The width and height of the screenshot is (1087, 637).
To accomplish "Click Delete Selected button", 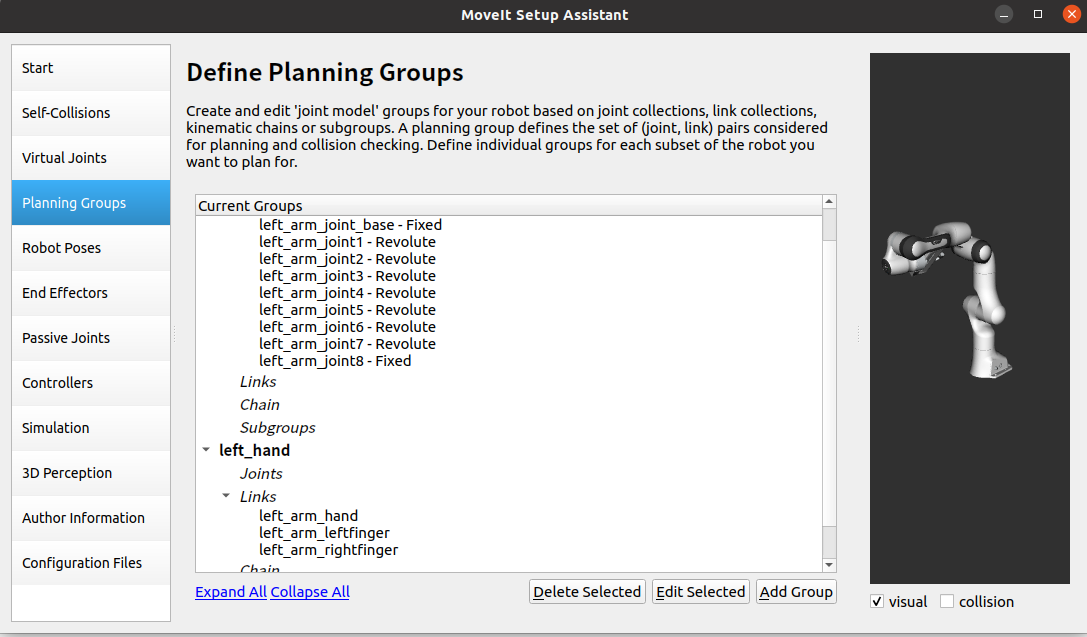I will pyautogui.click(x=587, y=592).
